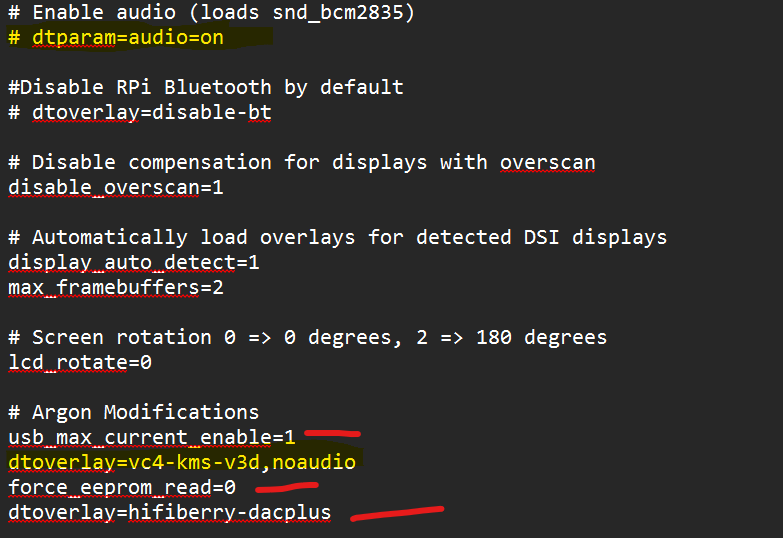
Task: Click the 'Automatically load overlays' comment line
Action: click(x=338, y=238)
